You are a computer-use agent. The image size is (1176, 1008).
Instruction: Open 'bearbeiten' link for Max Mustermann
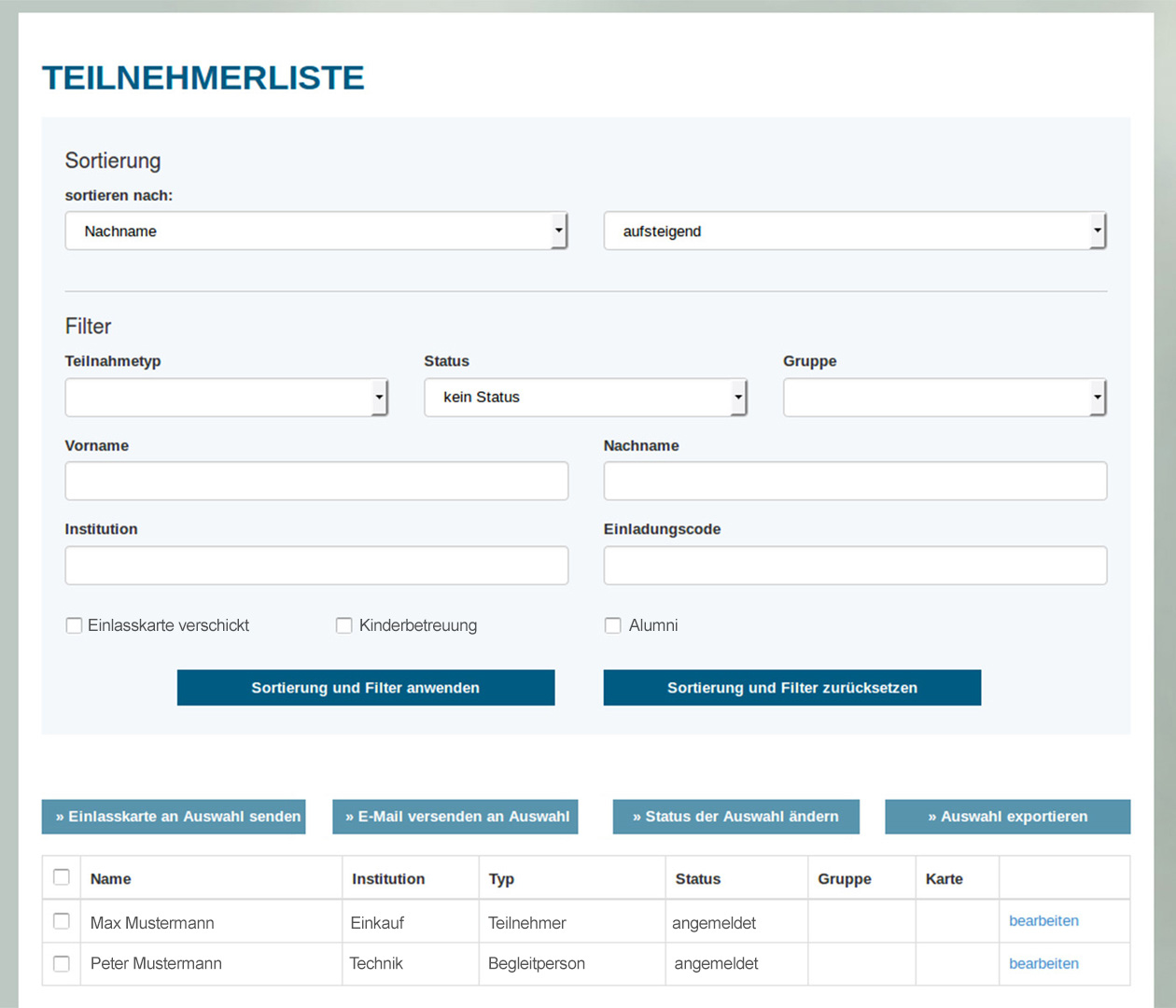(x=1043, y=921)
